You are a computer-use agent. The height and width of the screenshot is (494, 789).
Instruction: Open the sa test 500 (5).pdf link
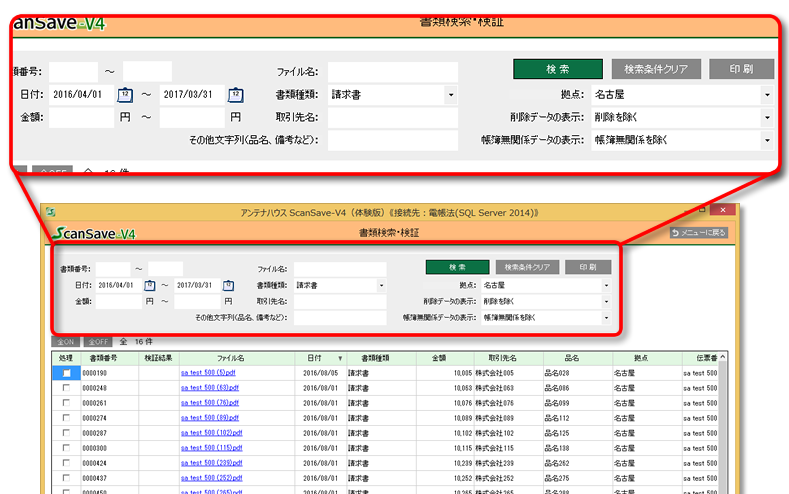coord(208,373)
